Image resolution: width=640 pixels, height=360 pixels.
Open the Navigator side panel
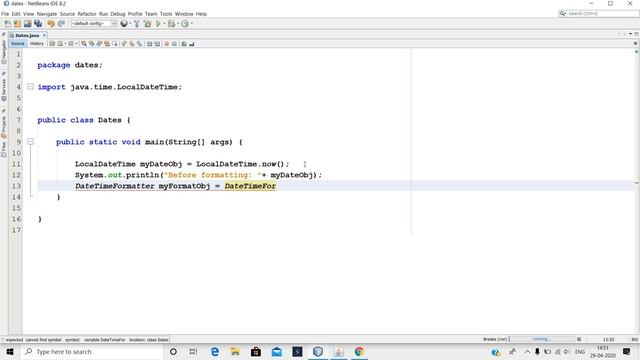point(4,51)
